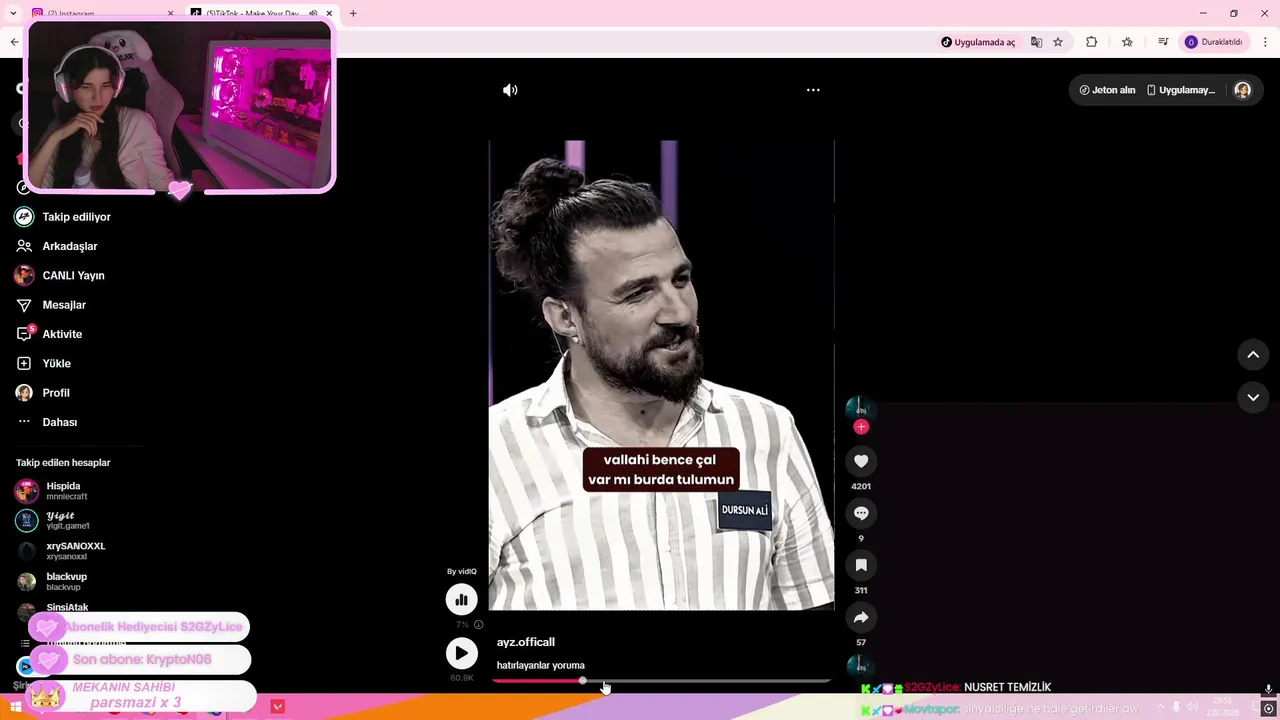Screen dimensions: 1280x720
Task: Go to the next video arrow
Action: 1253,397
